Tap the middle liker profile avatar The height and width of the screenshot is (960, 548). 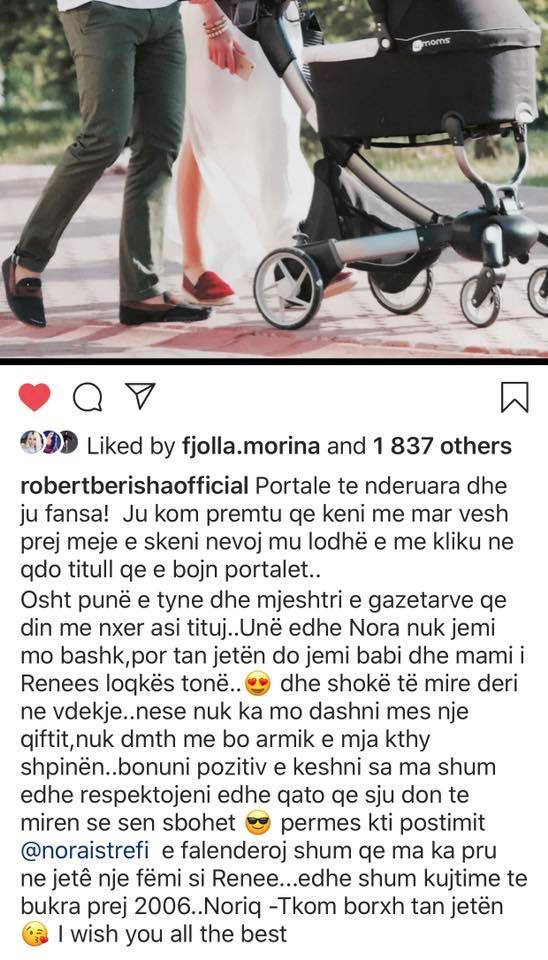tap(50, 442)
